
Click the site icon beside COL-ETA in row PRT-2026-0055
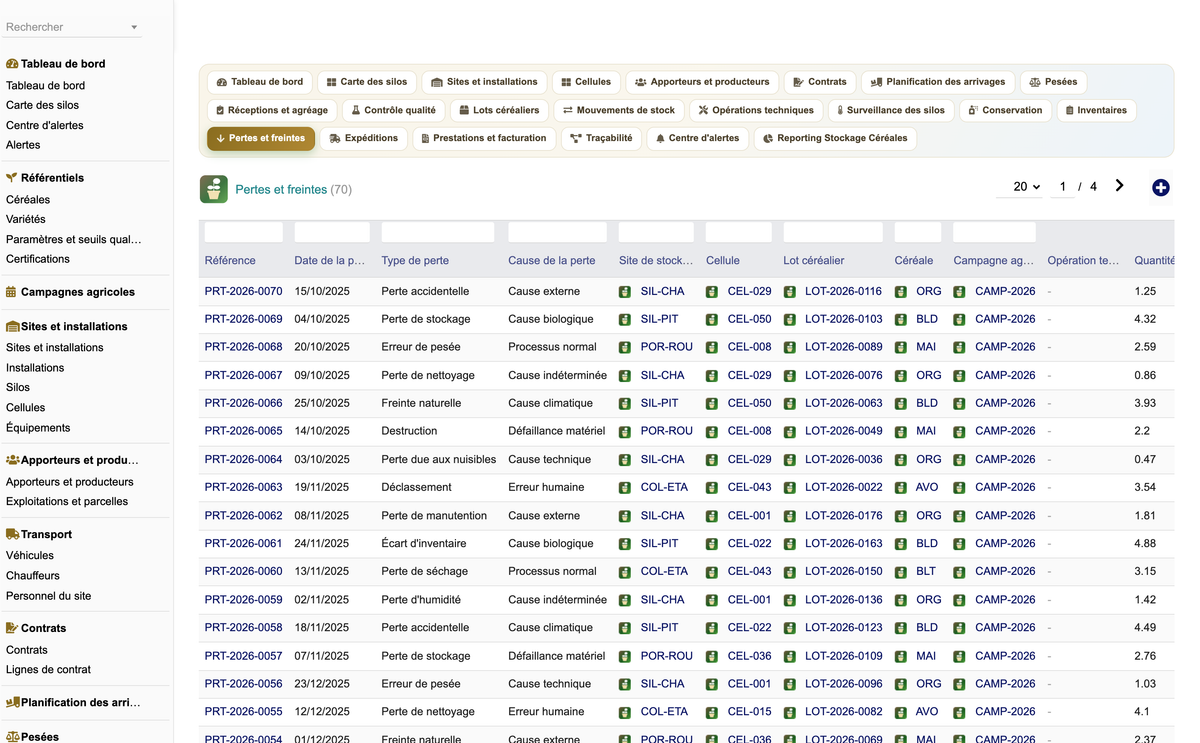click(x=625, y=712)
